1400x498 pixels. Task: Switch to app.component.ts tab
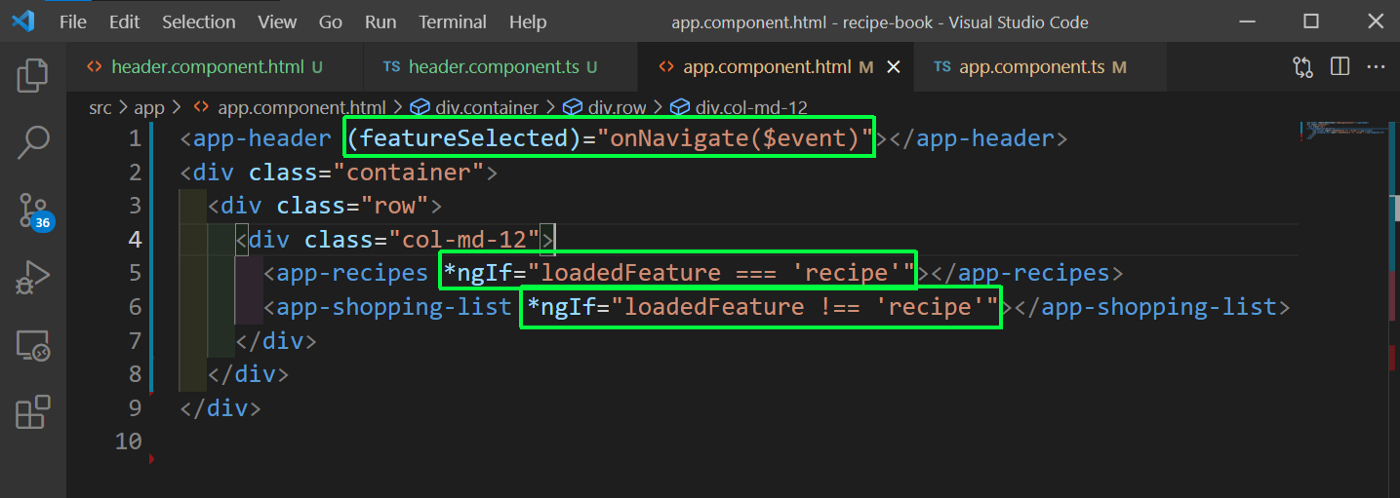(1040, 67)
